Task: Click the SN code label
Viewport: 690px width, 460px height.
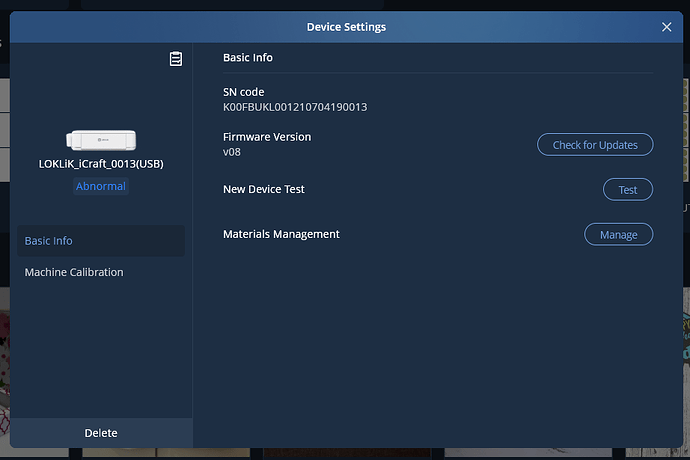Action: click(243, 92)
